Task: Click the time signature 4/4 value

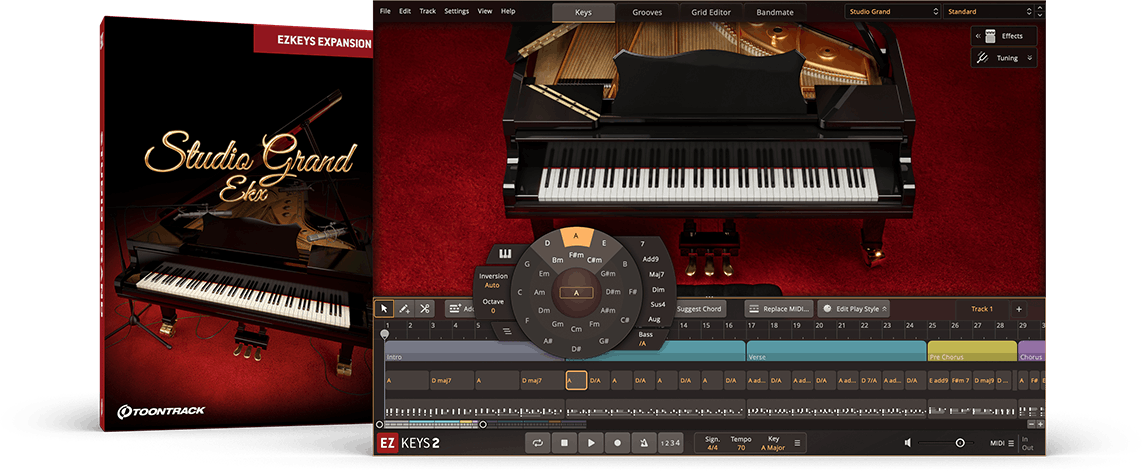Action: click(711, 448)
